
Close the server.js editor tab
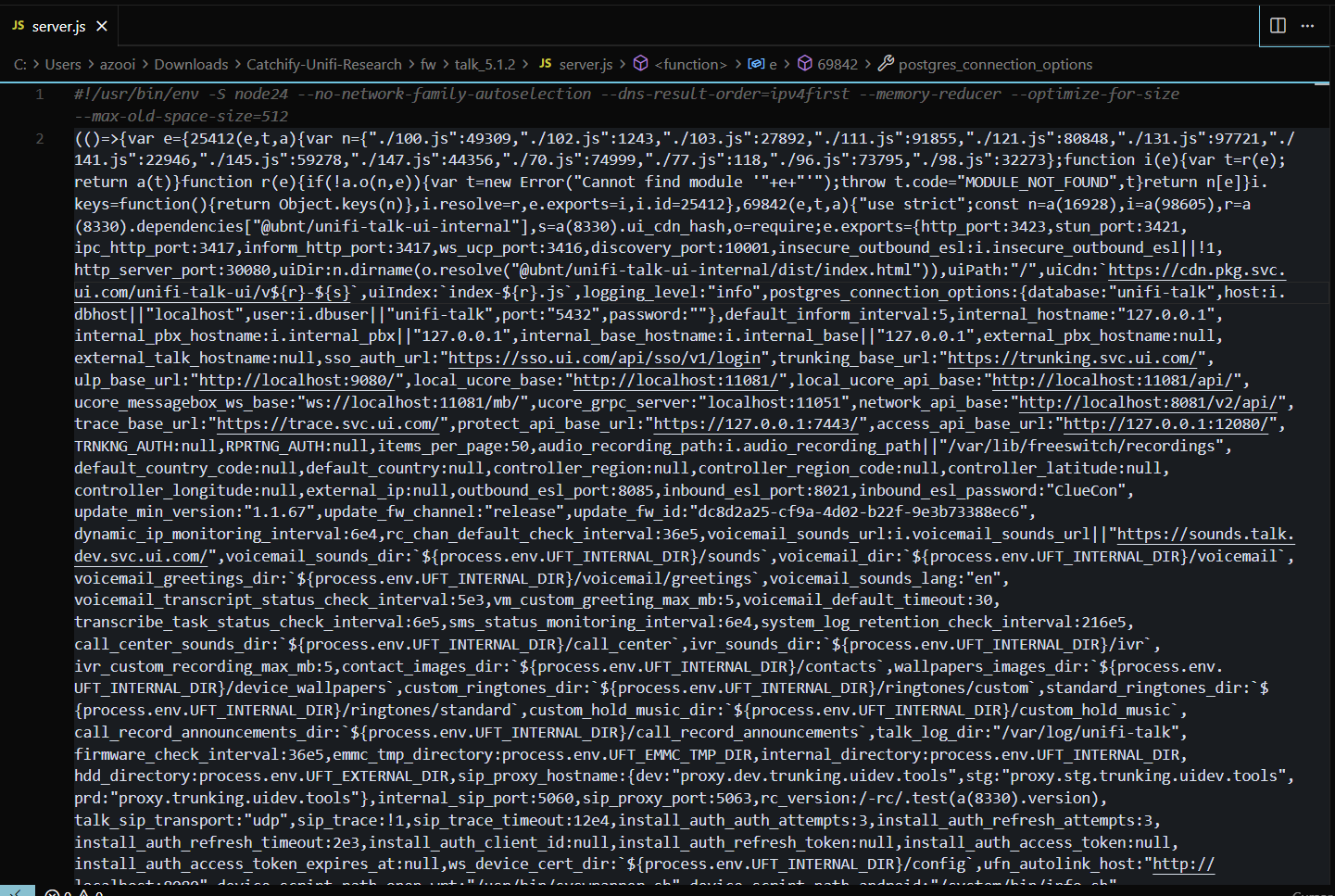[102, 26]
